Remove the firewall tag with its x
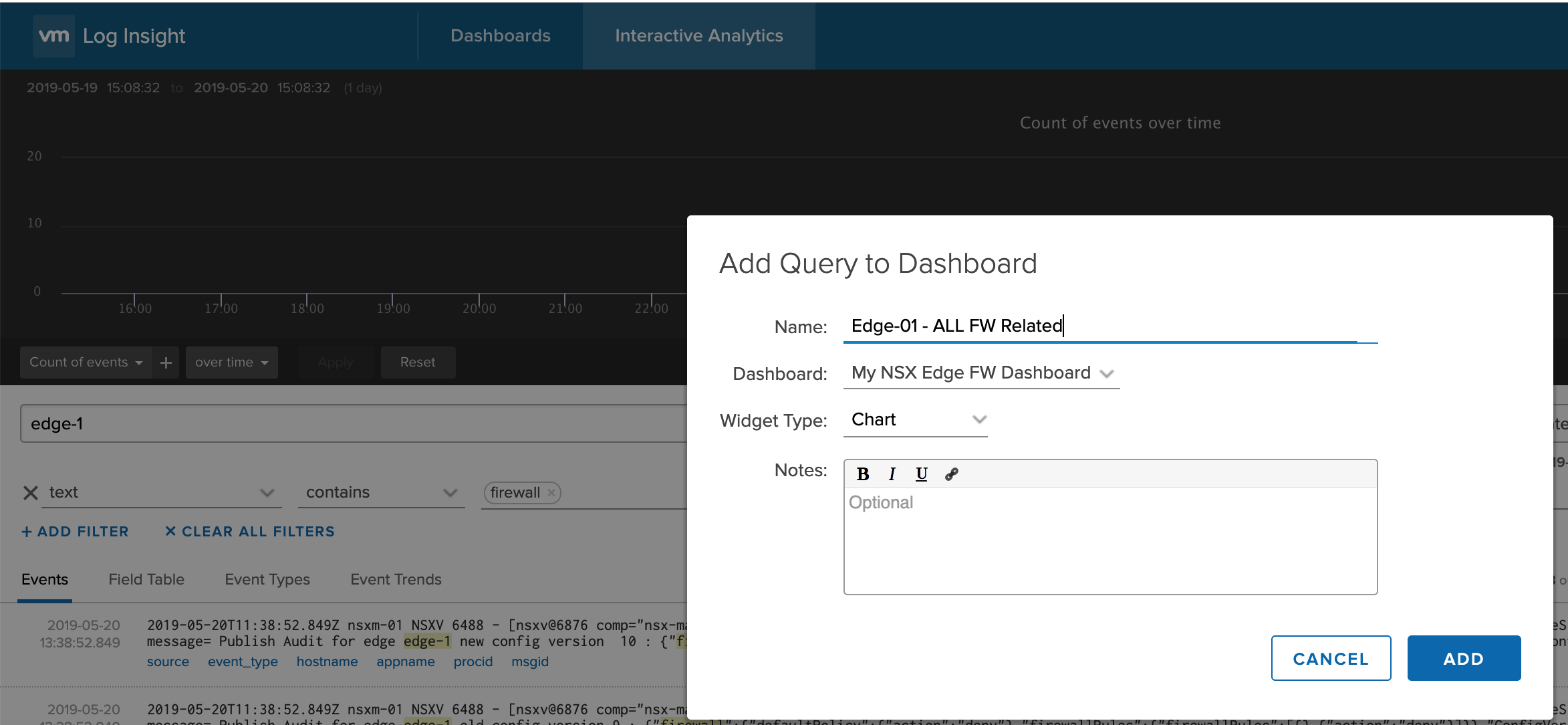The image size is (1568, 725). coord(551,493)
